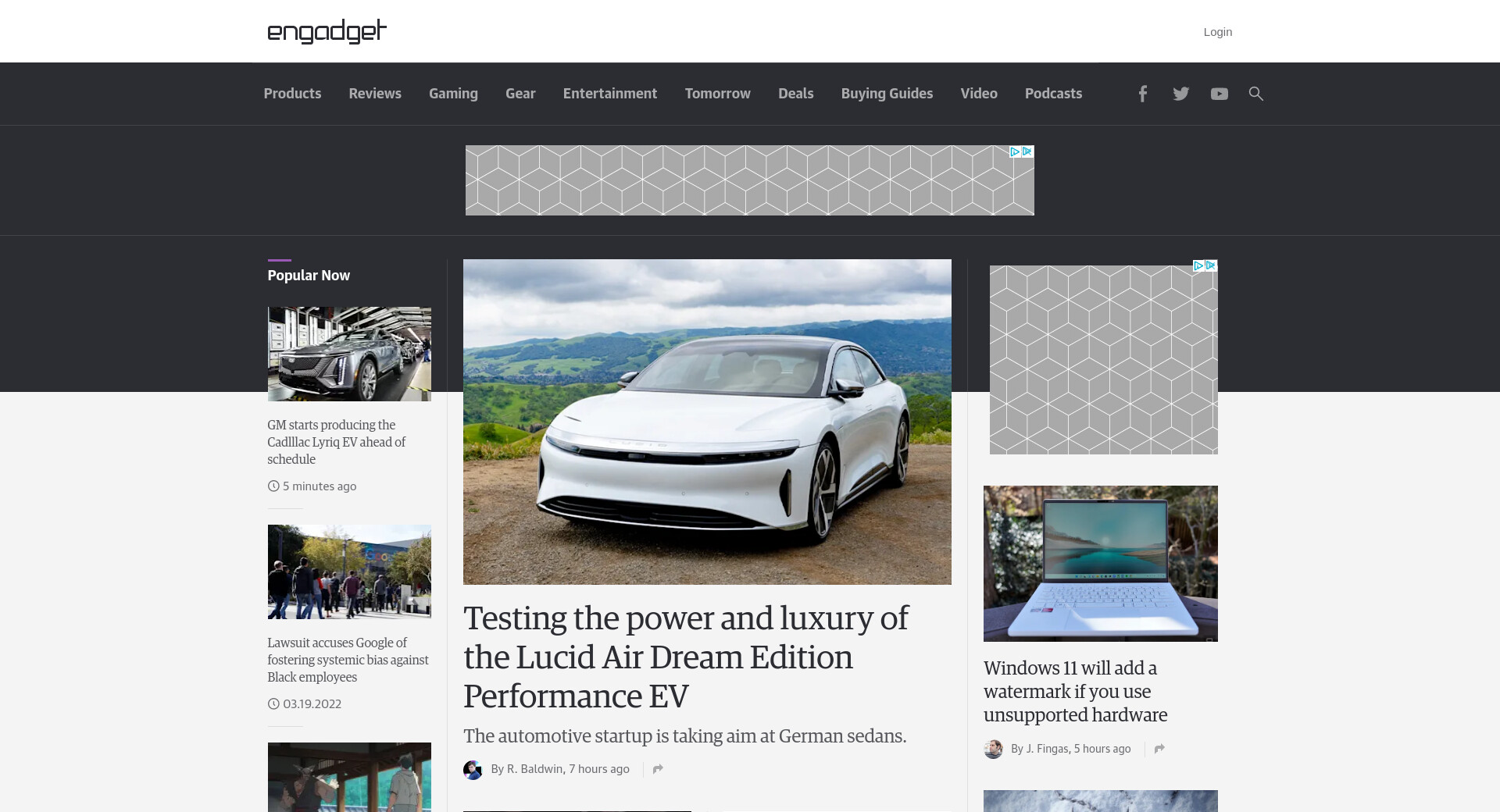The height and width of the screenshot is (812, 1500).
Task: Click R. Baldwin's author avatar
Action: point(473,770)
